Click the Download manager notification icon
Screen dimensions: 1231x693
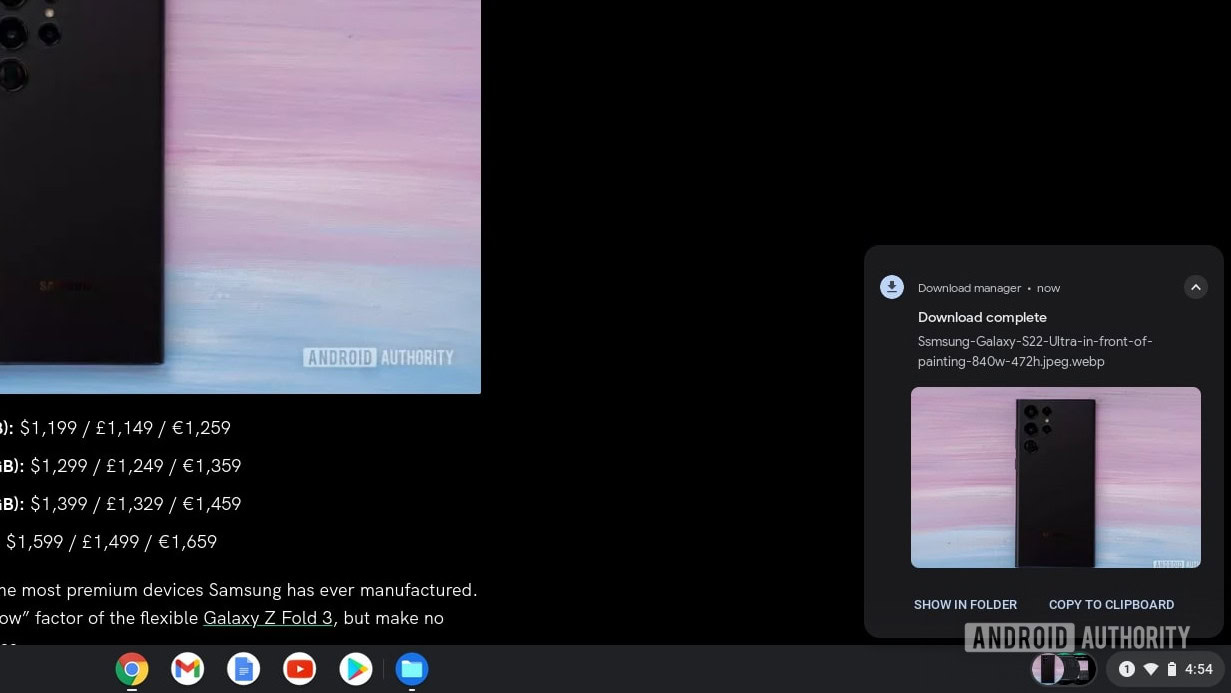click(x=891, y=288)
